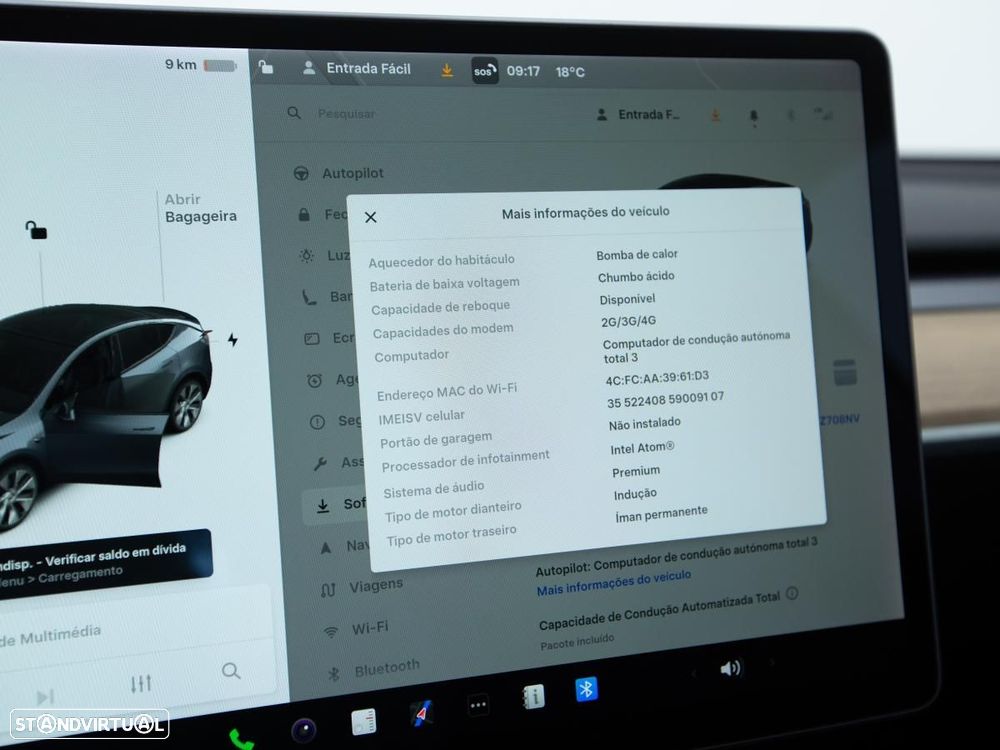Select the 'Intel Atom' processor value
The image size is (1000, 750).
click(x=642, y=448)
